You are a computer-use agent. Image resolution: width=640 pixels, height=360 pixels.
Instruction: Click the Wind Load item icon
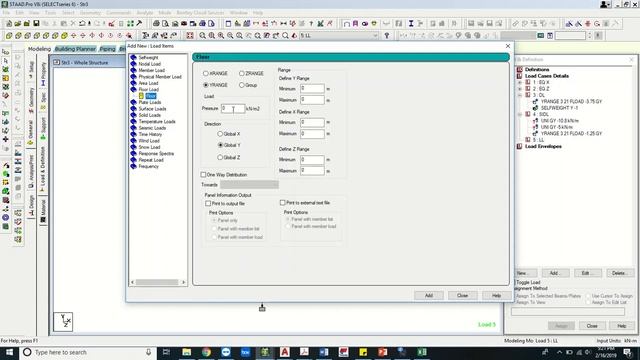click(x=133, y=141)
